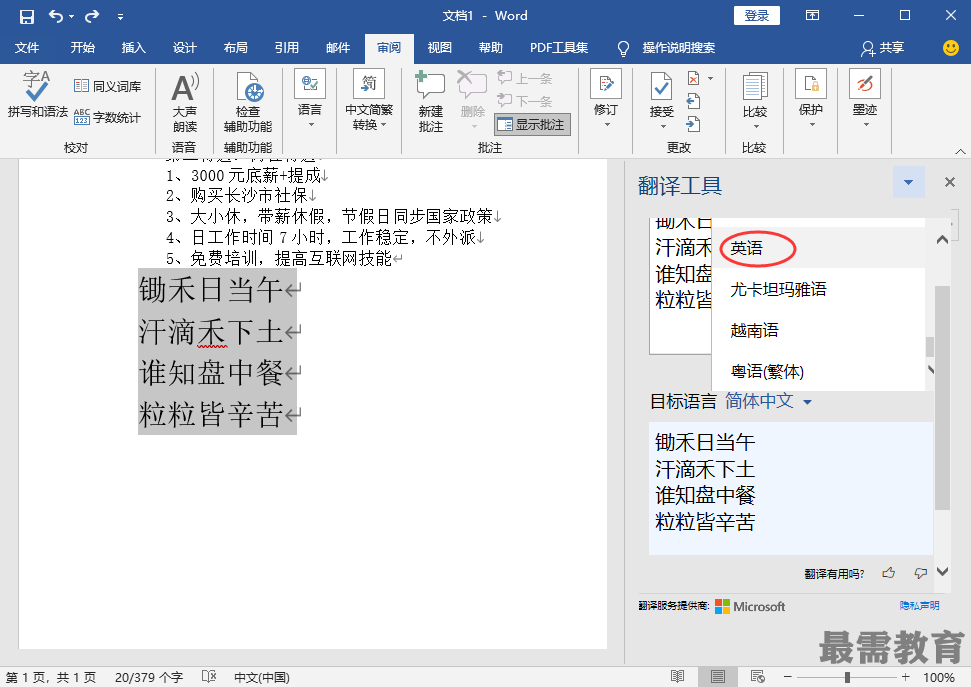Switch to the 开始 tab
This screenshot has width=971, height=687.
tap(82, 48)
